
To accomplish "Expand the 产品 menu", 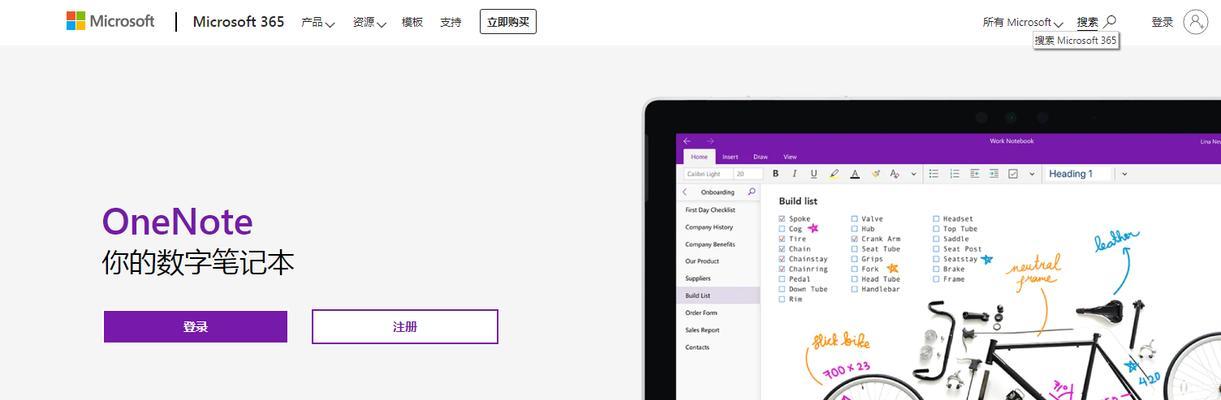I will pyautogui.click(x=318, y=22).
